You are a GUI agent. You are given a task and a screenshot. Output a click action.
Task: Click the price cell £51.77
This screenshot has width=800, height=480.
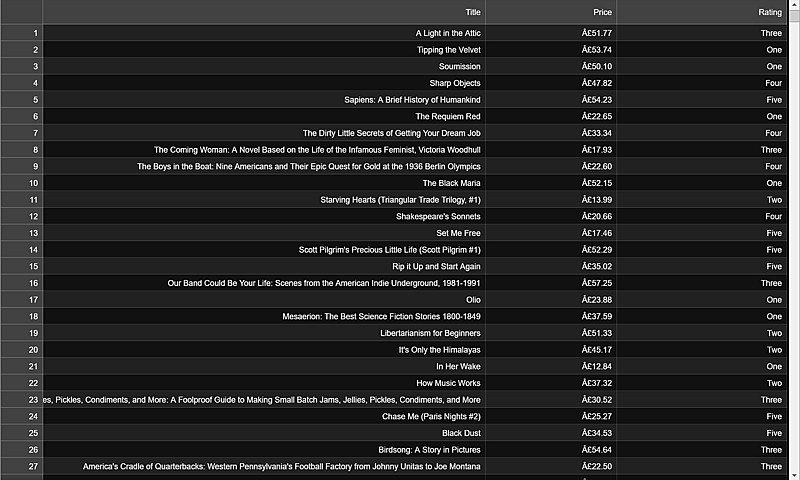coord(551,33)
